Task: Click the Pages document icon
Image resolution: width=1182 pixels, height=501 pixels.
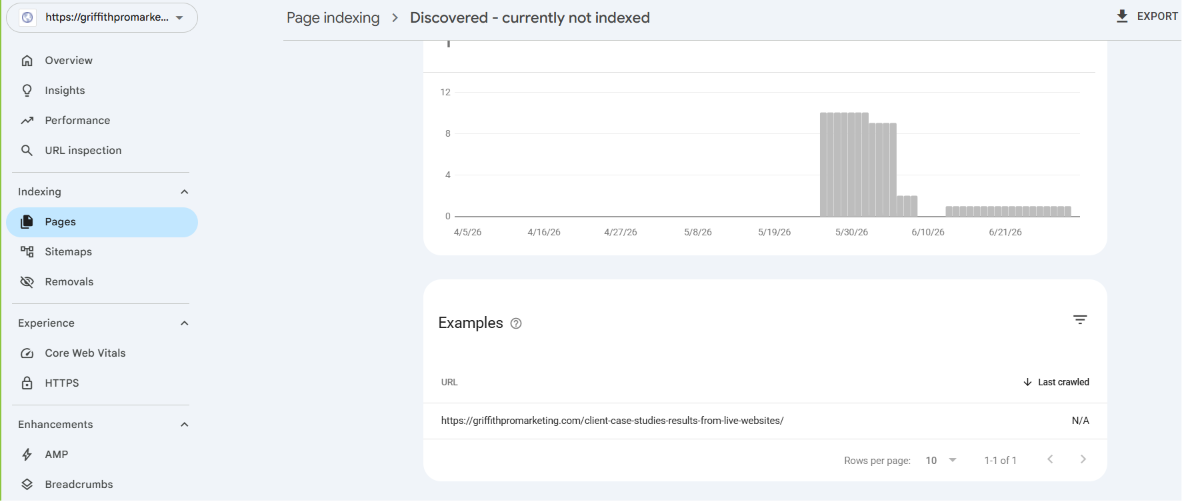Action: point(27,222)
